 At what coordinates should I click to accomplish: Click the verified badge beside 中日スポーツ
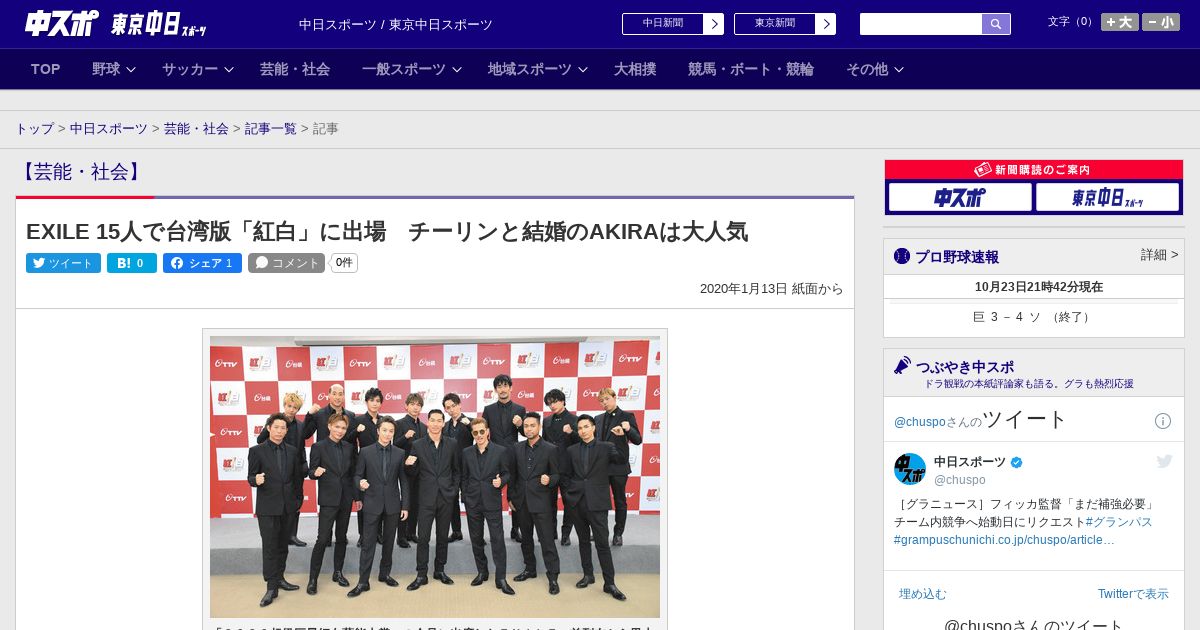click(1017, 462)
